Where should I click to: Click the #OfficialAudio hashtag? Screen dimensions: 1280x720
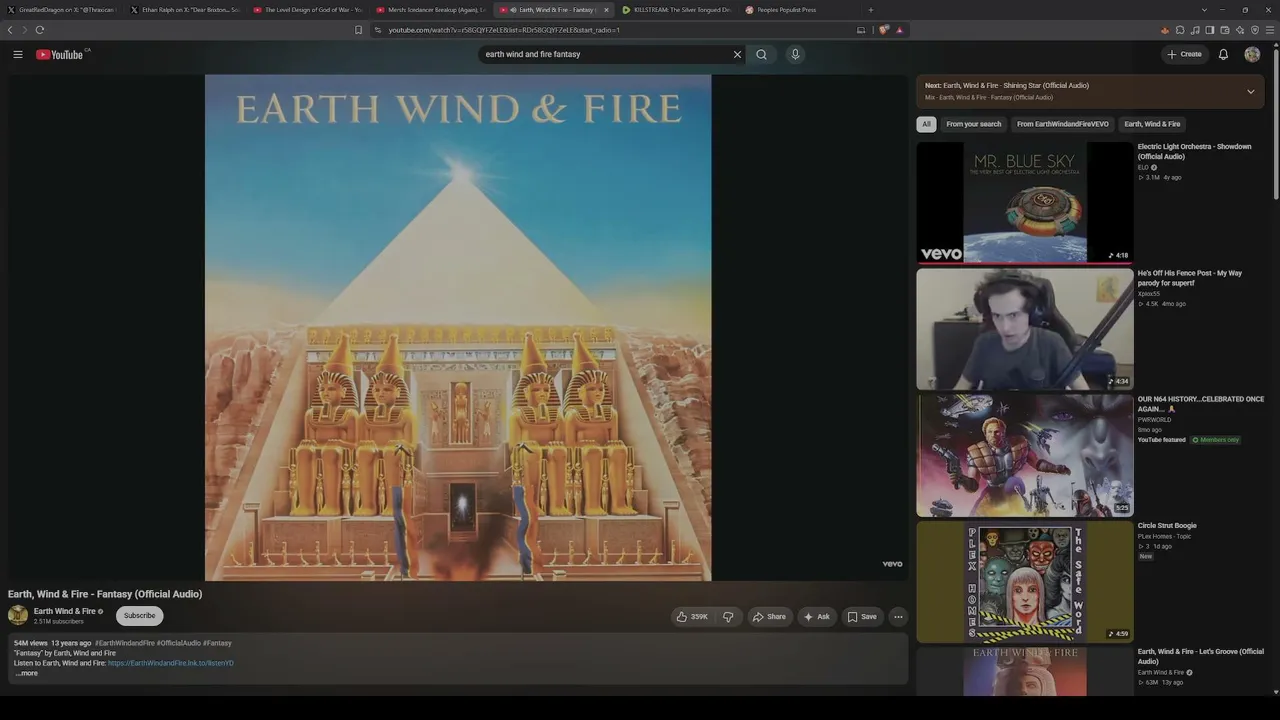click(x=178, y=643)
